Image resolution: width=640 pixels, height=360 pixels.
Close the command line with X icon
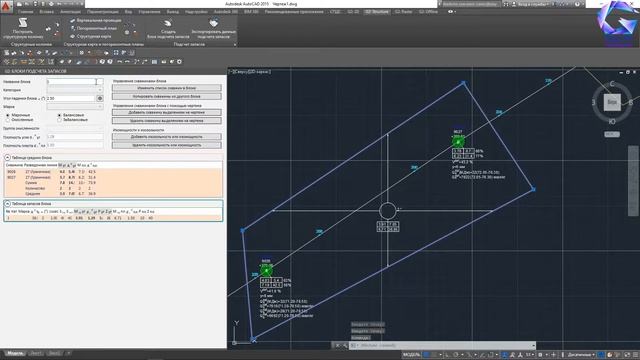click(337, 346)
